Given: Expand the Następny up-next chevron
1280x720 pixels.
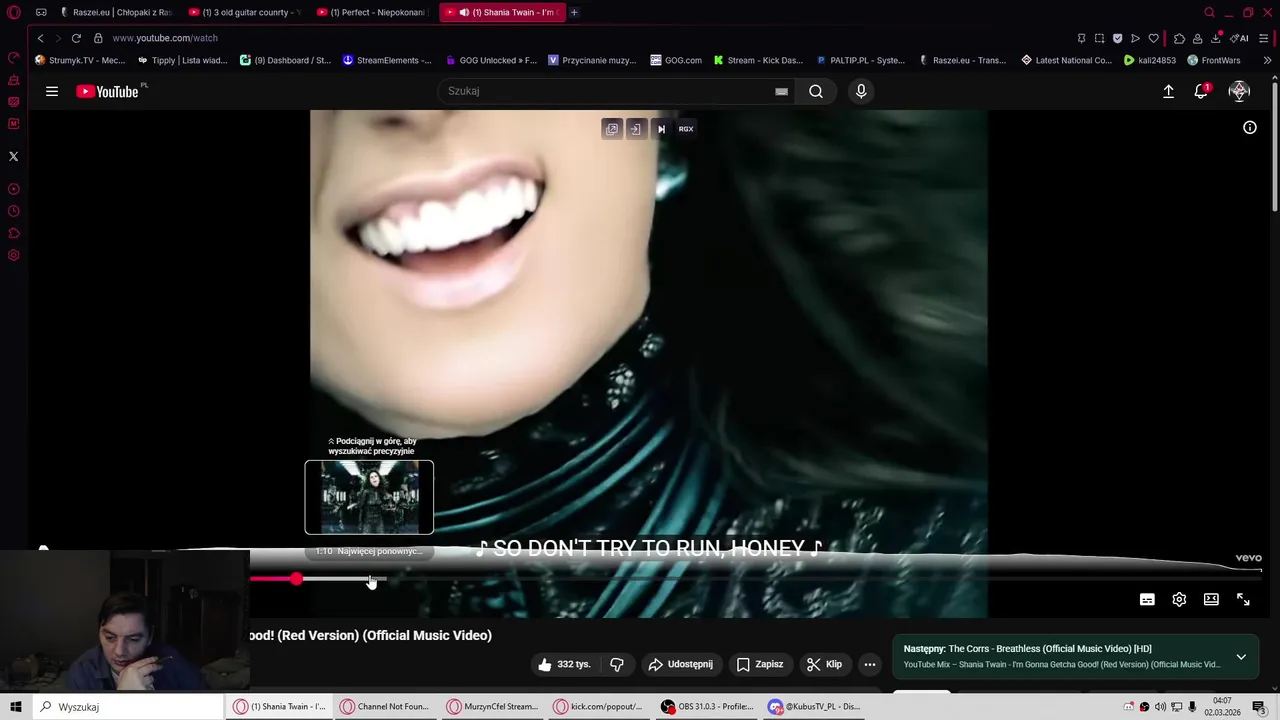Looking at the screenshot, I should point(1241,657).
